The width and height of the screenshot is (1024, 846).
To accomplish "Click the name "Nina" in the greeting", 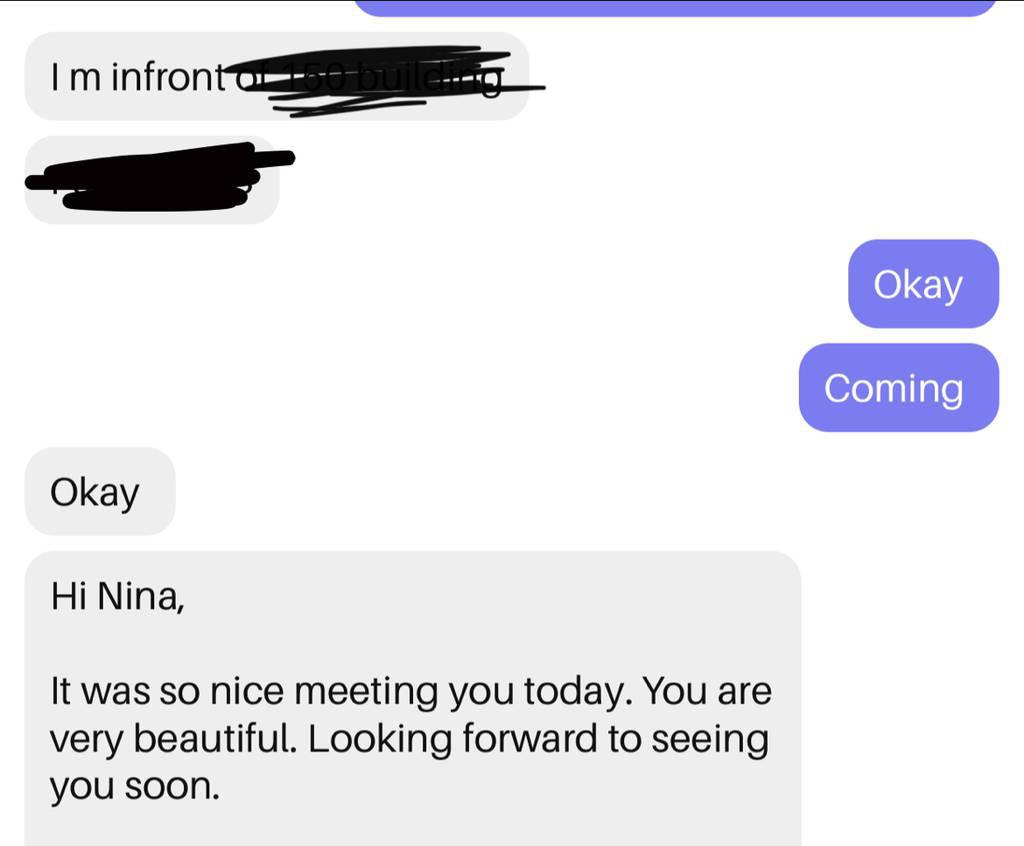I will coord(139,597).
